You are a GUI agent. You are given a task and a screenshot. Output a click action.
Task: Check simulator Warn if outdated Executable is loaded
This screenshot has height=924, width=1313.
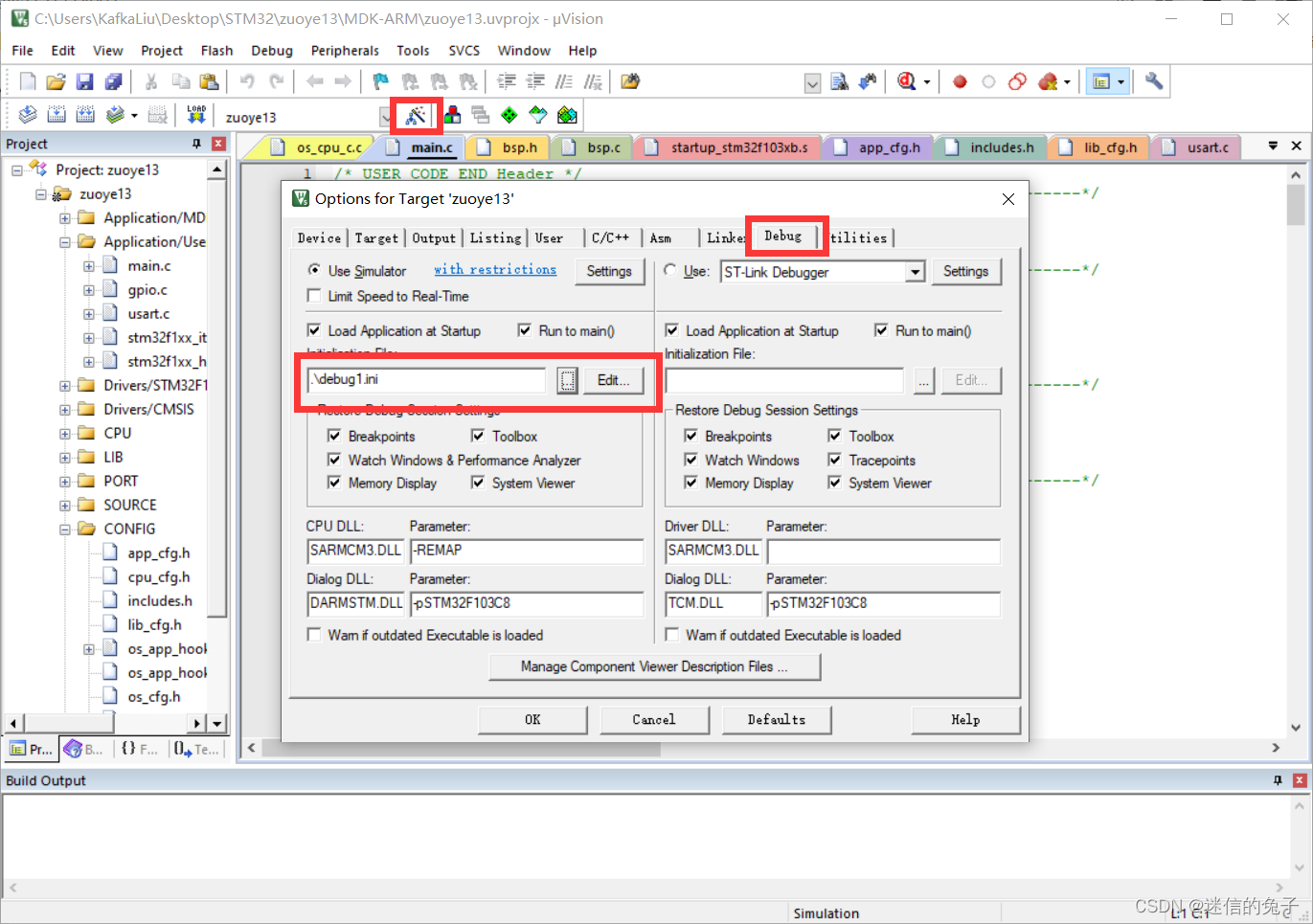point(314,635)
